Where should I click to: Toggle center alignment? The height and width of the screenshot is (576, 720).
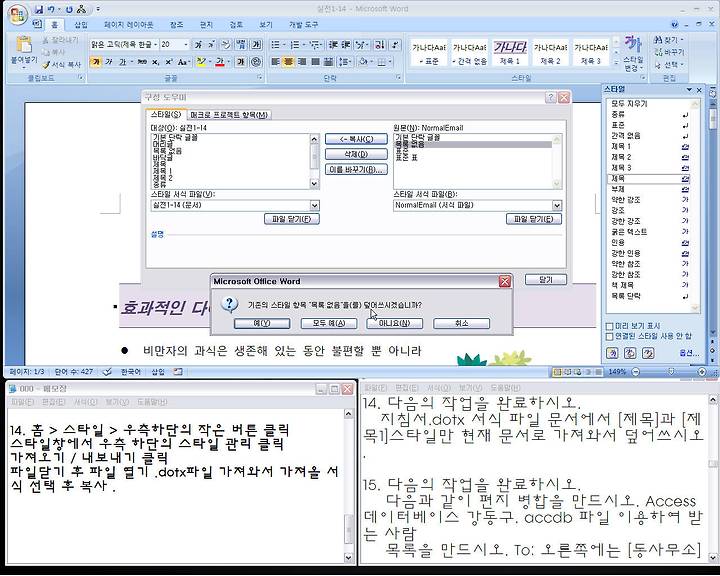288,62
